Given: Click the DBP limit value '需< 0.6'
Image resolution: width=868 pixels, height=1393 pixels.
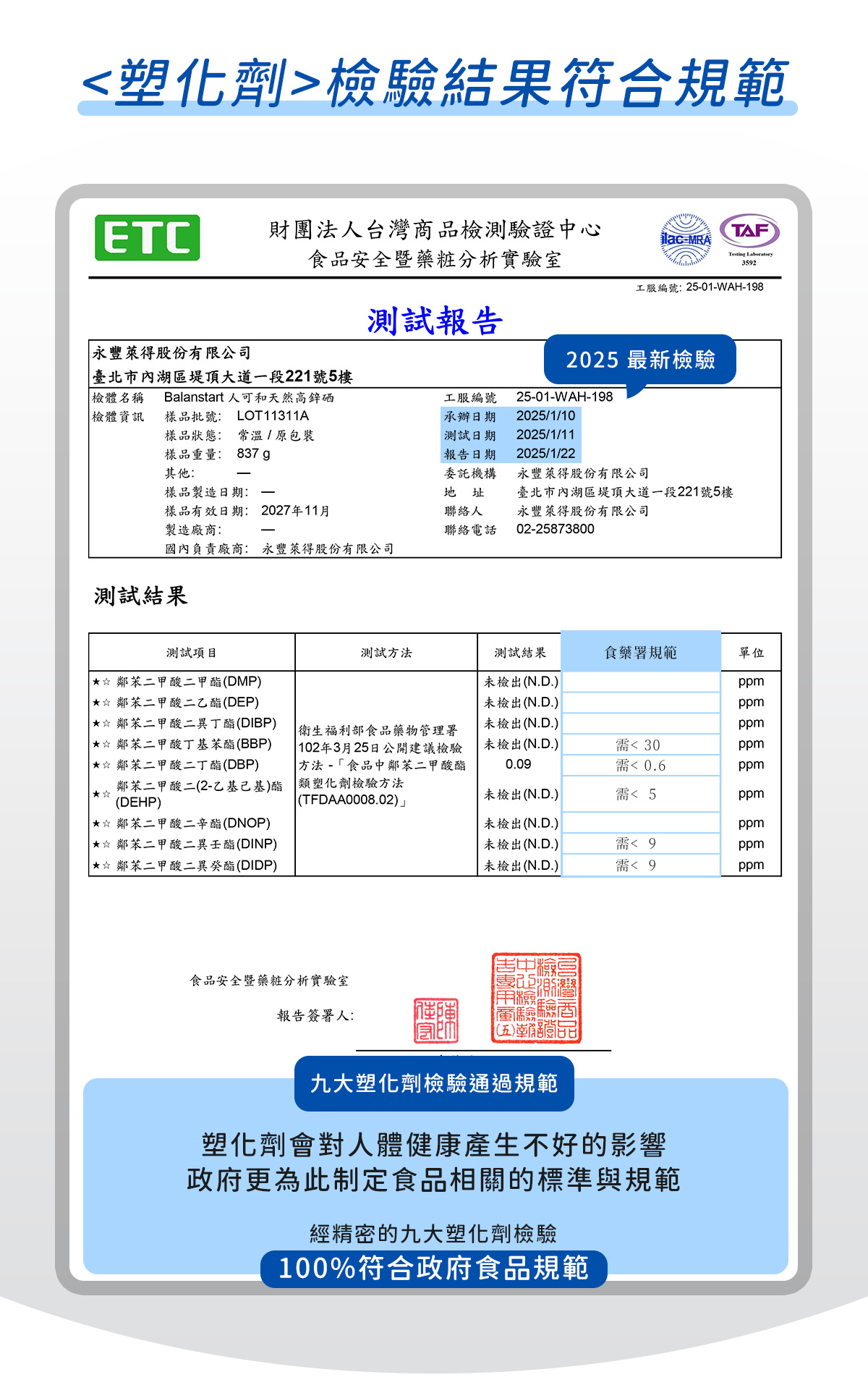Looking at the screenshot, I should click(641, 766).
